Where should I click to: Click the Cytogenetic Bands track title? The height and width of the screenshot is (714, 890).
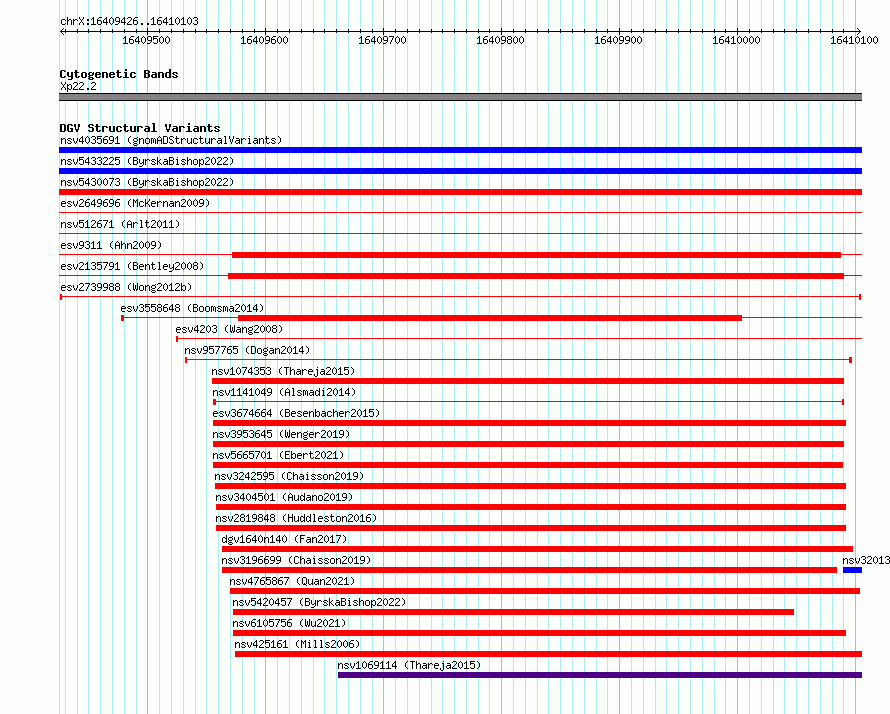[x=119, y=74]
